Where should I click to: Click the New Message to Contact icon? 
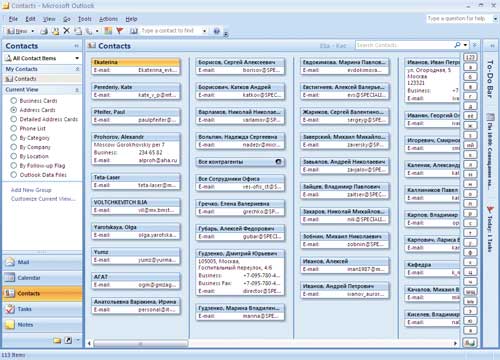(x=78, y=31)
